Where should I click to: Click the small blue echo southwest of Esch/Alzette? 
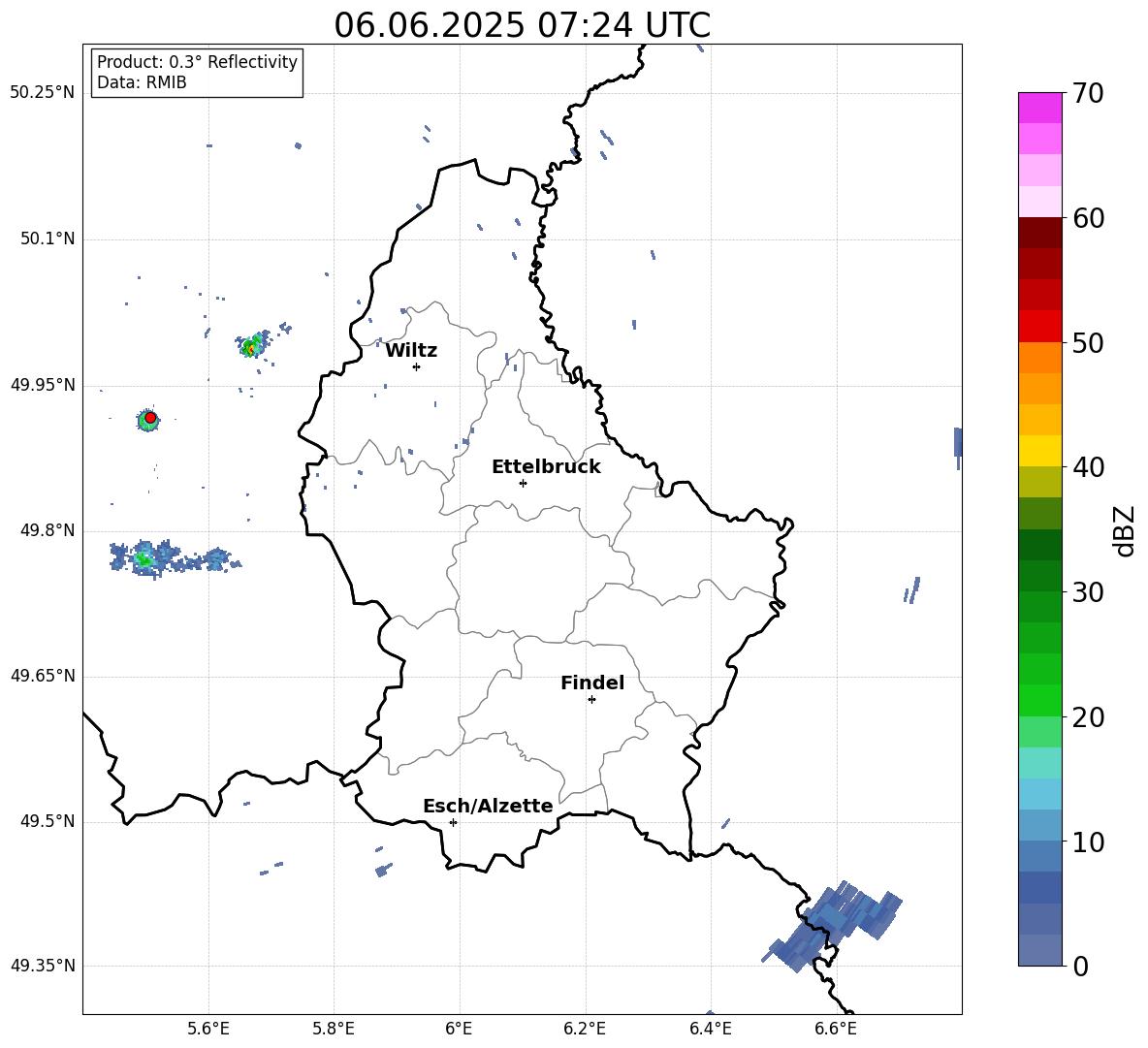(x=382, y=870)
